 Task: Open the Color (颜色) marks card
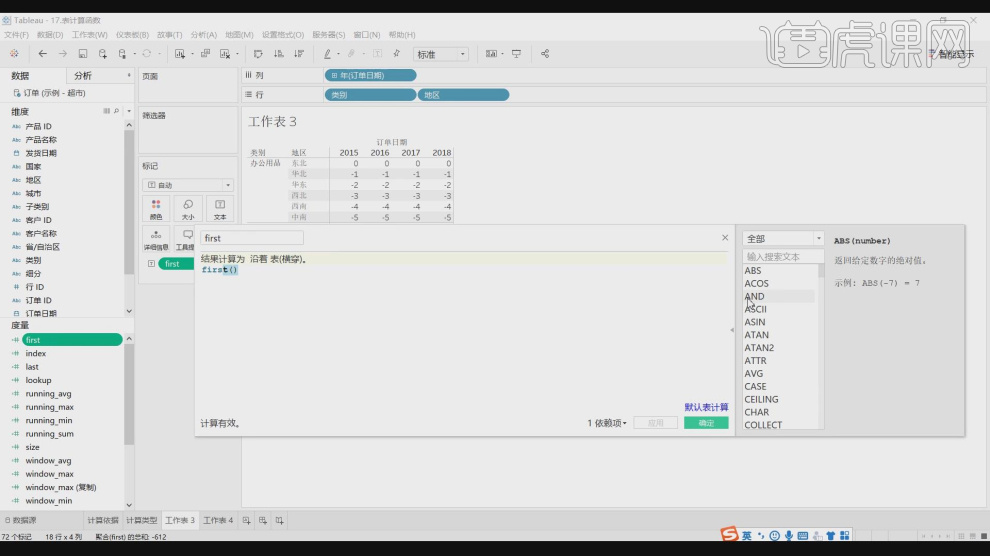pos(156,209)
